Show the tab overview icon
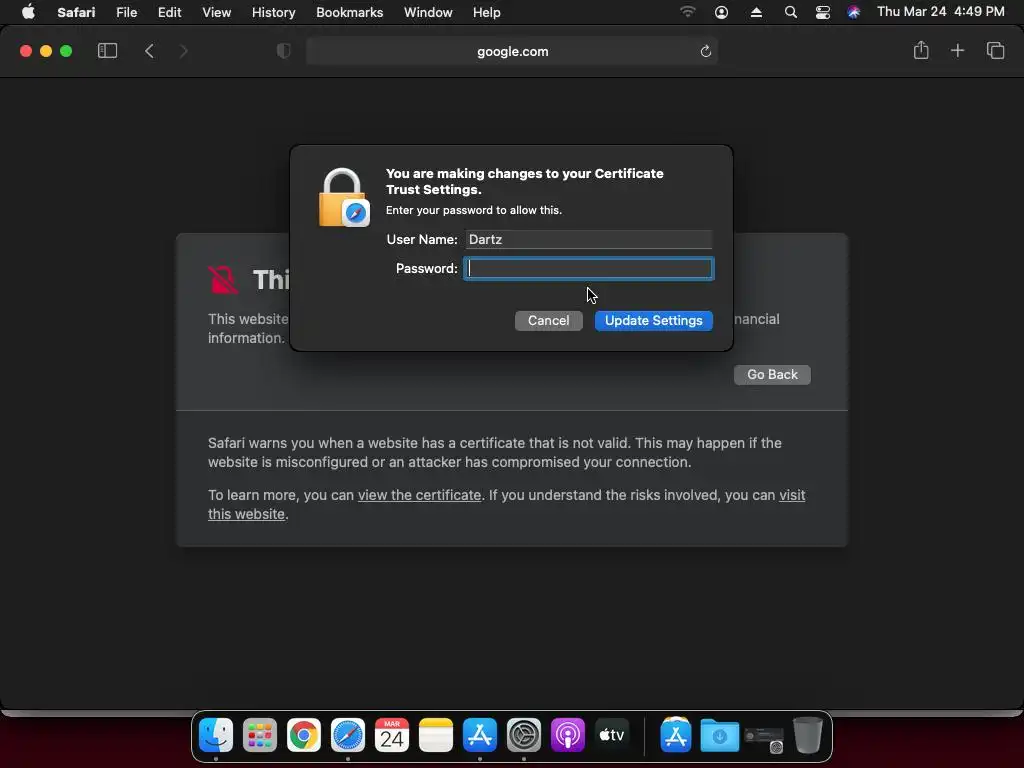This screenshot has height=768, width=1024. pos(995,50)
